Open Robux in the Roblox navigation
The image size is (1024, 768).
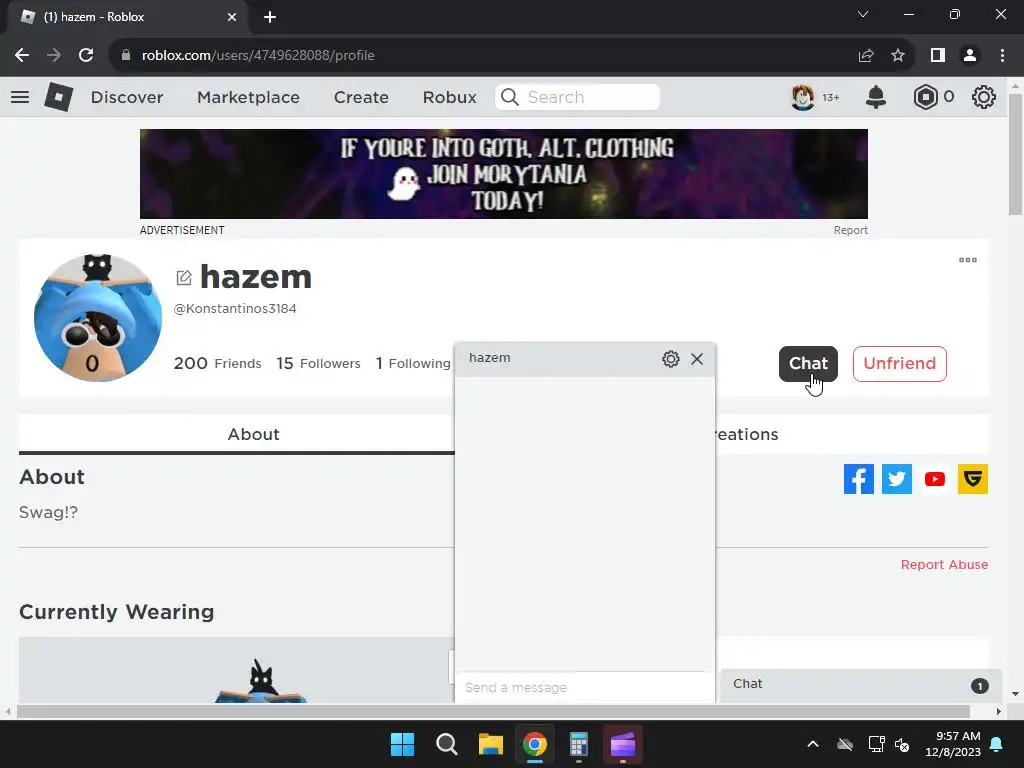click(x=449, y=97)
